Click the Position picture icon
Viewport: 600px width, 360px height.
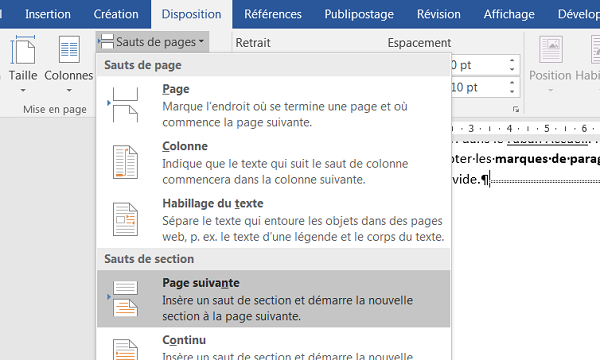pyautogui.click(x=551, y=49)
